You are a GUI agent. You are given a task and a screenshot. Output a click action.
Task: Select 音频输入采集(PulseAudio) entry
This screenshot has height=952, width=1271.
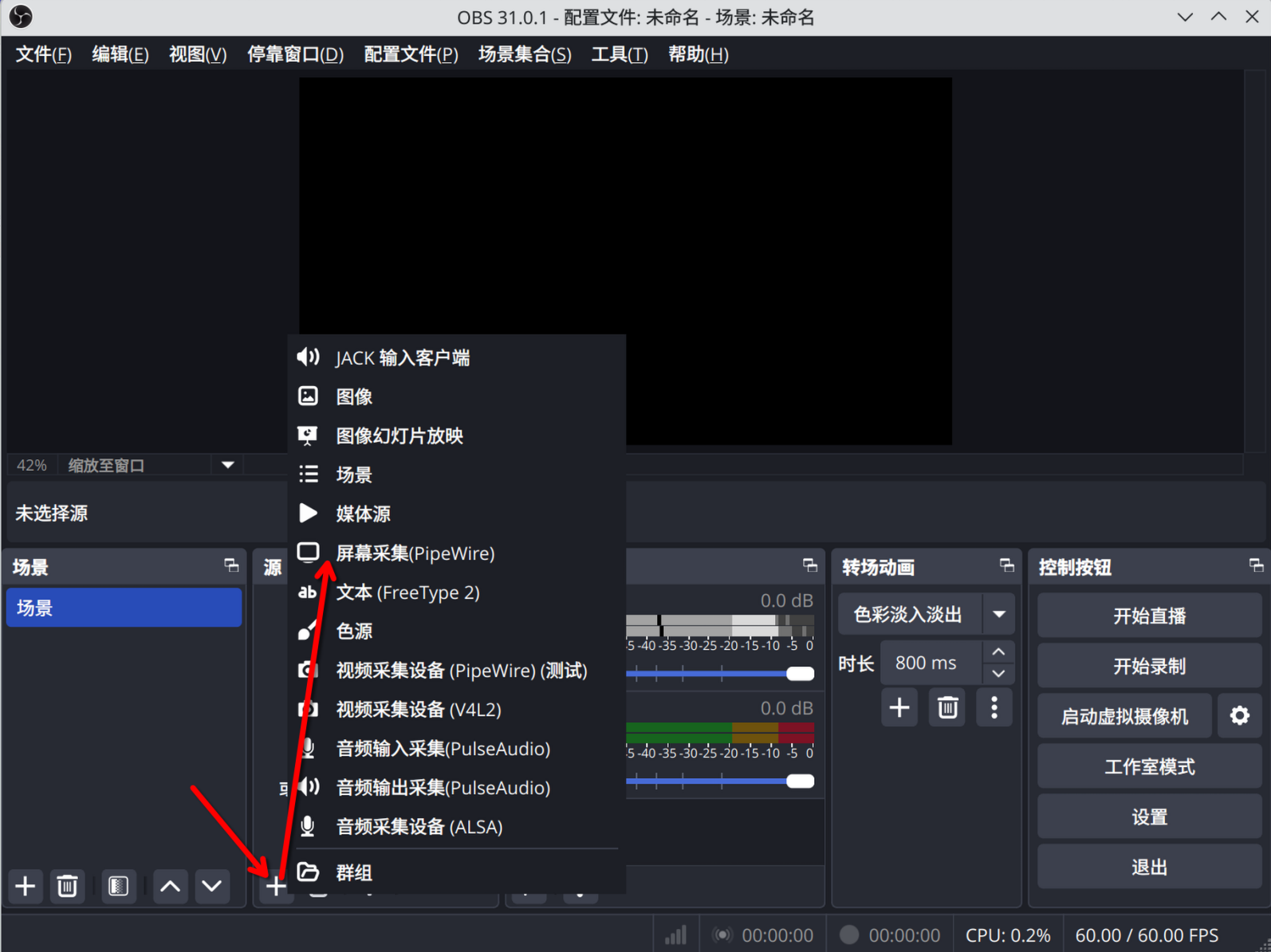(x=456, y=749)
